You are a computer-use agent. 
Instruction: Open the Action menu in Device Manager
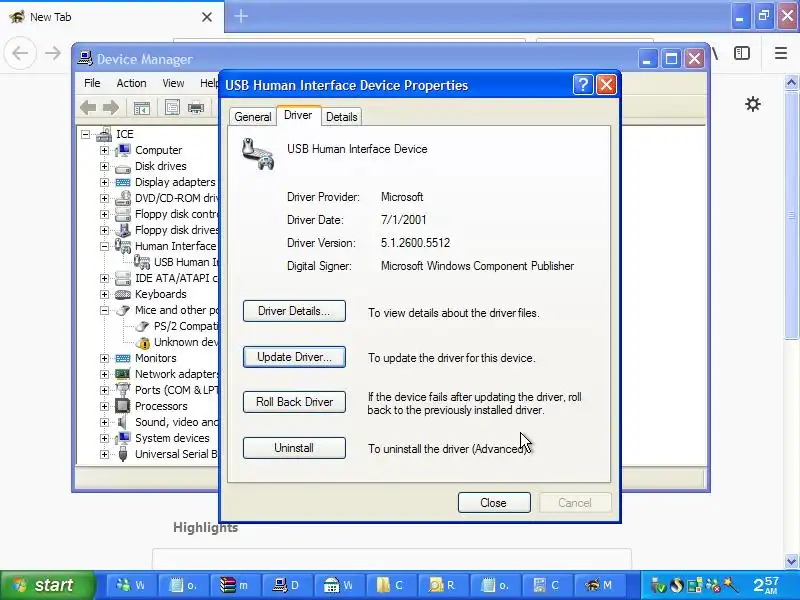point(131,83)
